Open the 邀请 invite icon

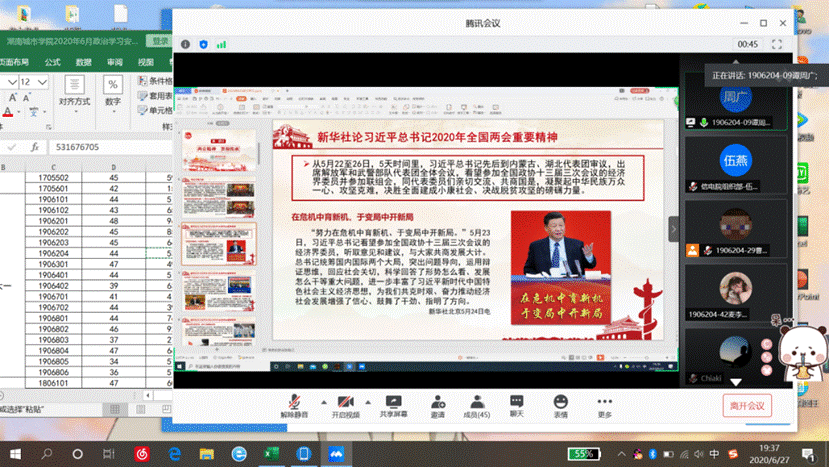click(x=438, y=400)
